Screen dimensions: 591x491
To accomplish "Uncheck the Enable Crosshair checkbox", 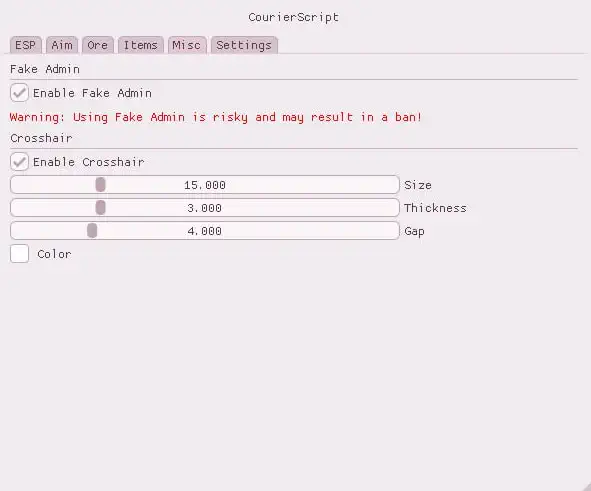I will tap(19, 162).
